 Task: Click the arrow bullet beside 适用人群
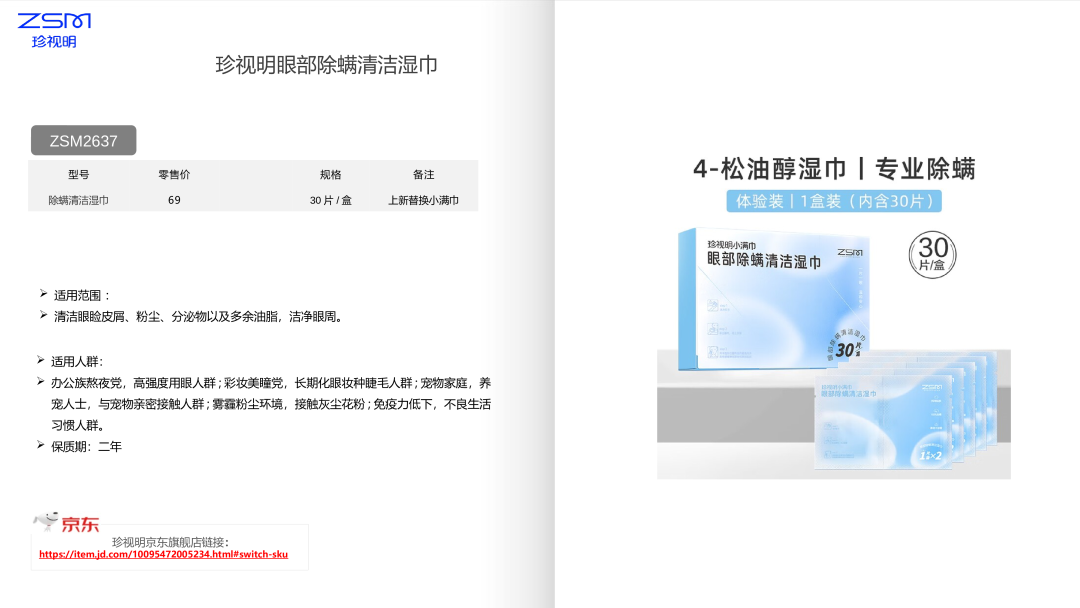41,360
